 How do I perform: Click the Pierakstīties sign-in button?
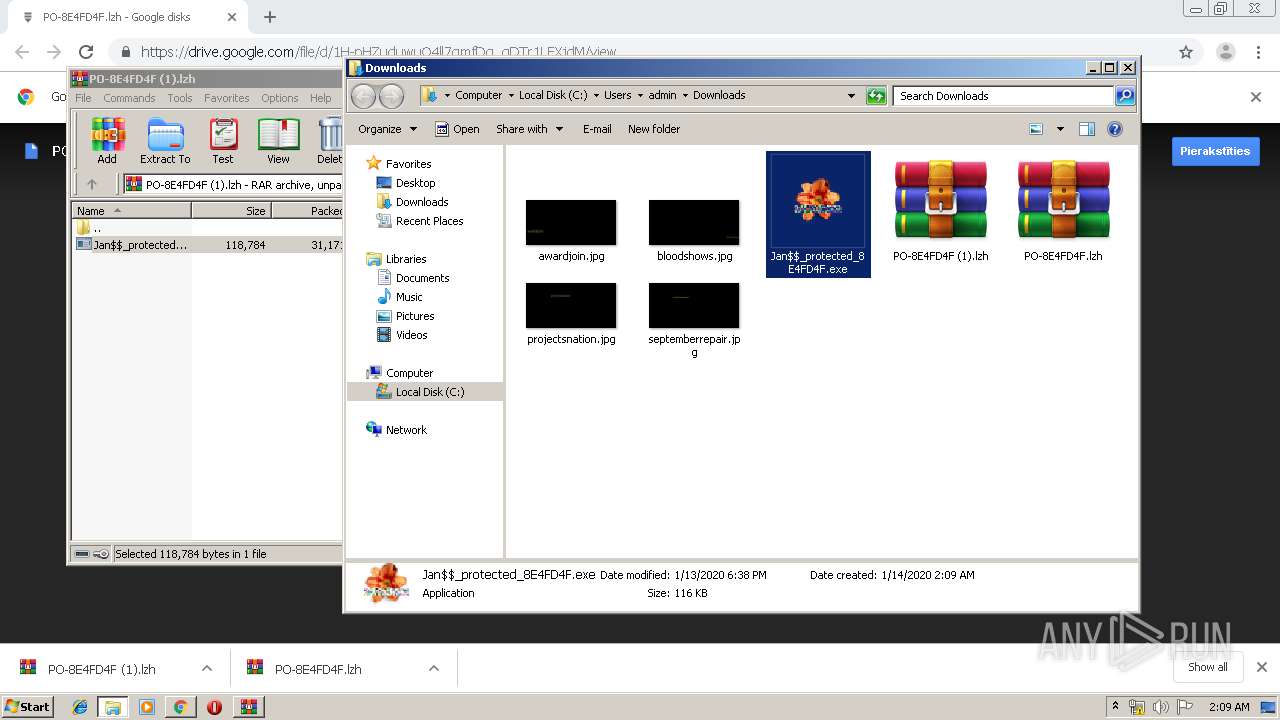click(x=1215, y=151)
